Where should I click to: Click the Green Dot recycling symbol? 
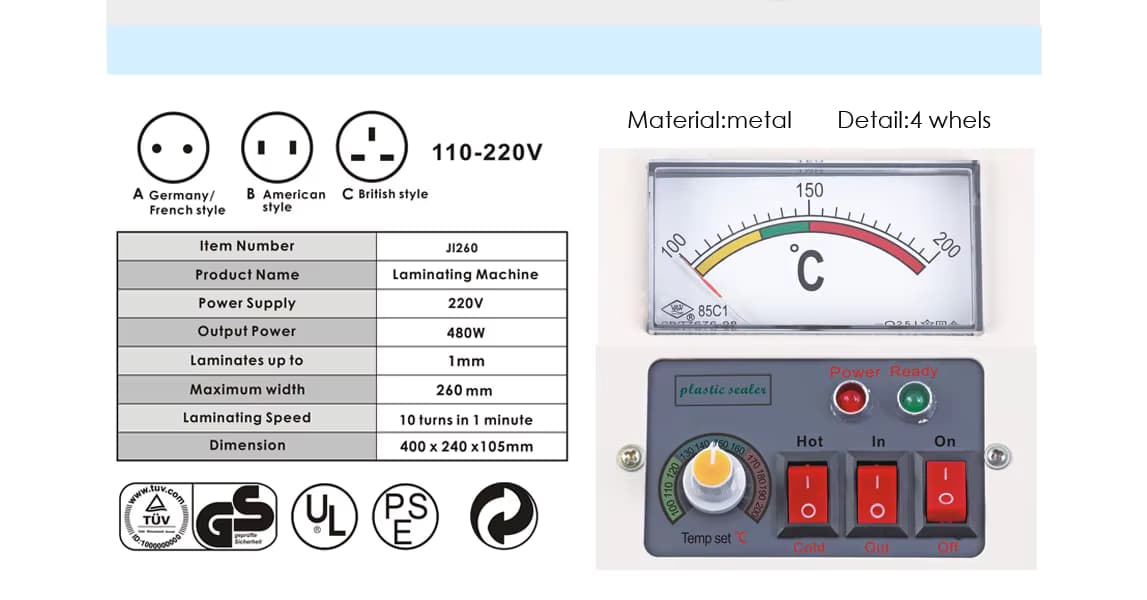click(503, 516)
